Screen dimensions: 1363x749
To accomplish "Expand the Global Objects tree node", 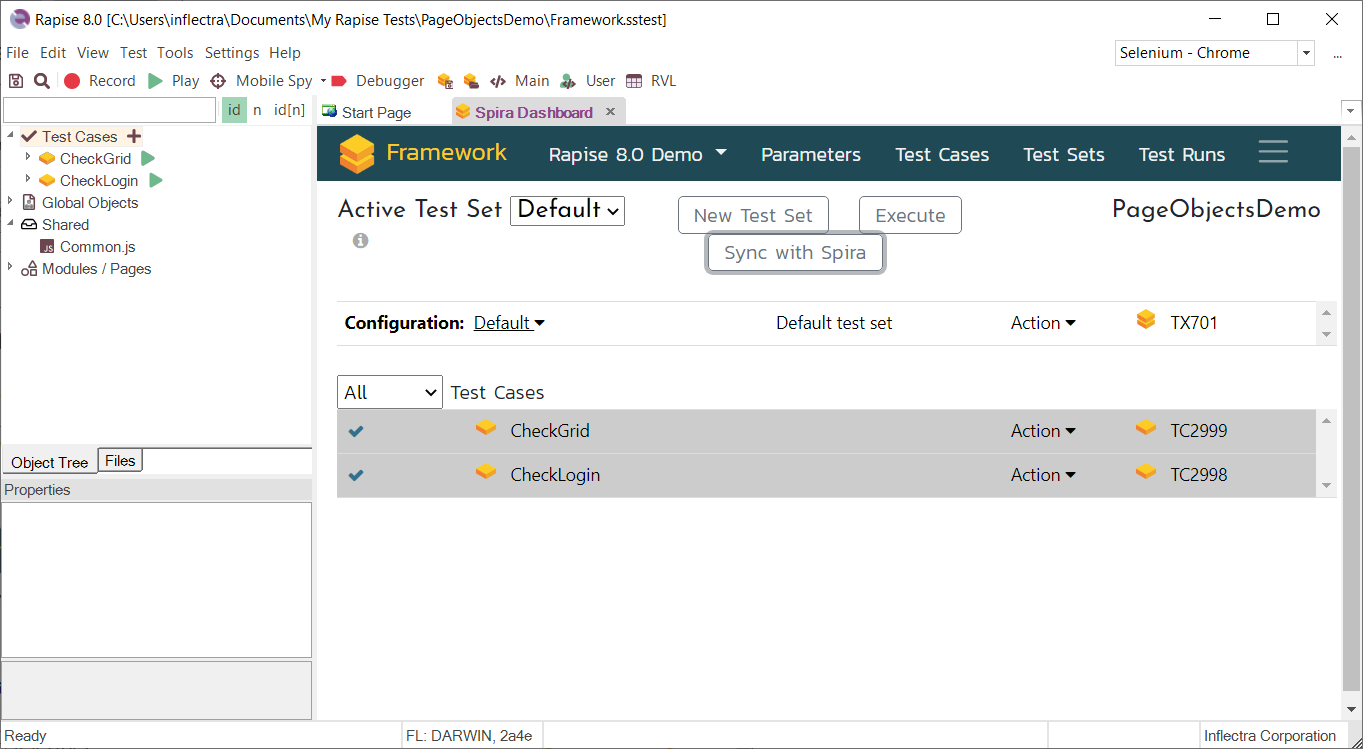I will [11, 202].
